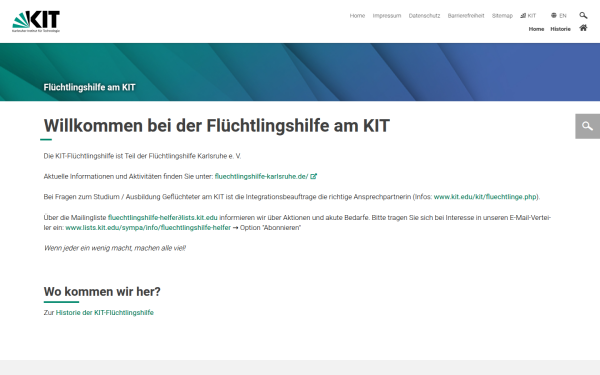The height and width of the screenshot is (375, 600).
Task: Open the KIT main site link
Action: pos(528,16)
